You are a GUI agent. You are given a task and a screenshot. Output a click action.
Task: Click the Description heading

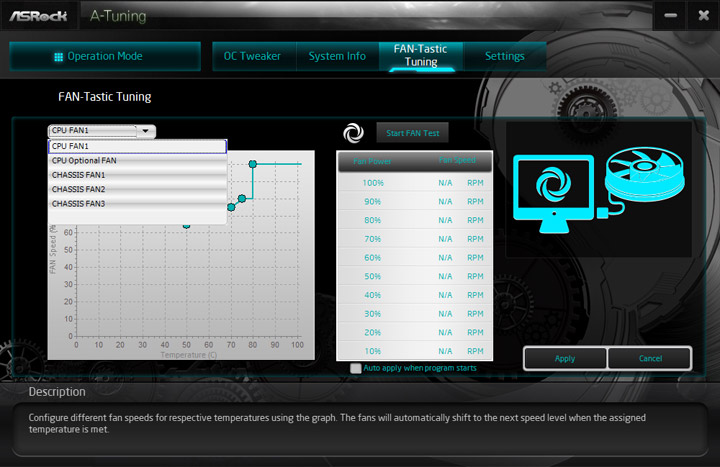click(57, 392)
